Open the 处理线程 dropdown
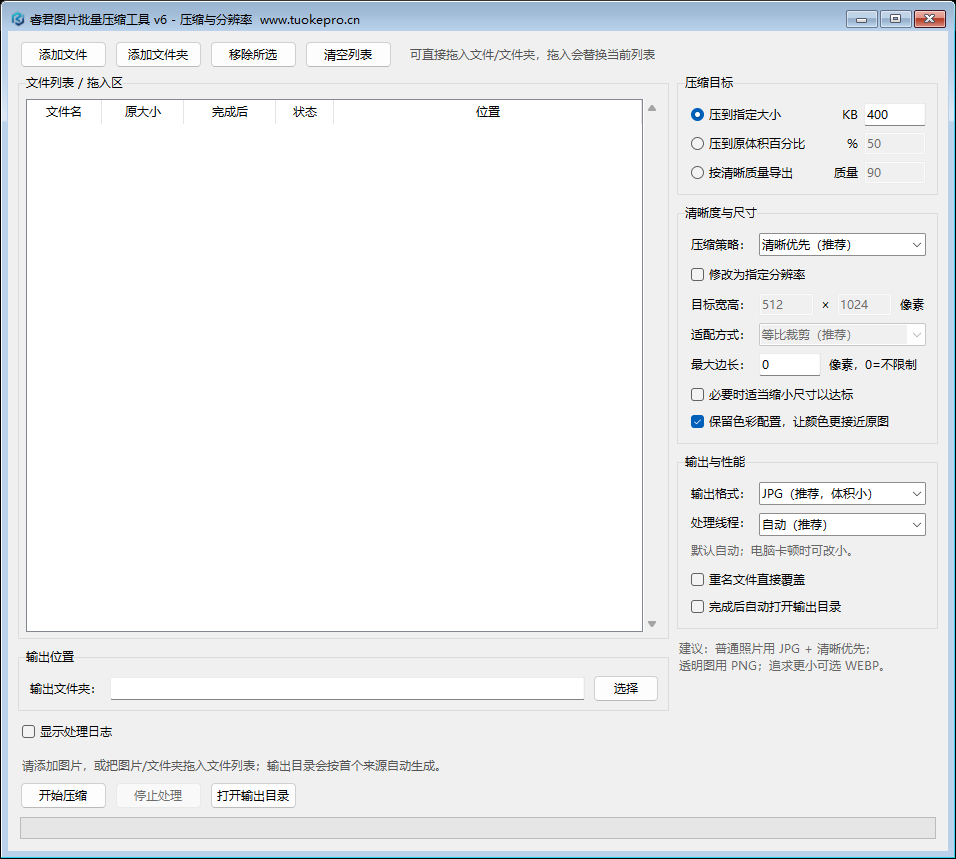 tap(842, 525)
